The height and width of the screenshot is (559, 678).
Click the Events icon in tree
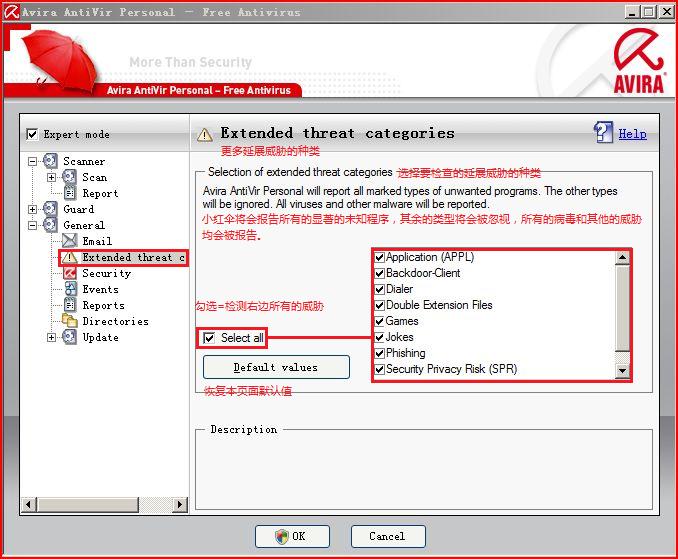(70, 289)
